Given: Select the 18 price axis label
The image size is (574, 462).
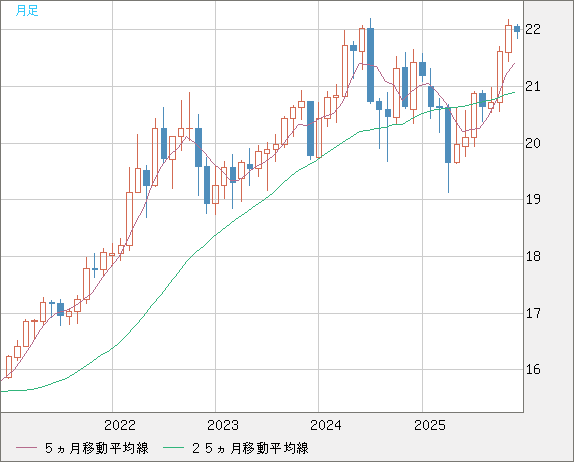Looking at the screenshot, I should click(x=533, y=256).
